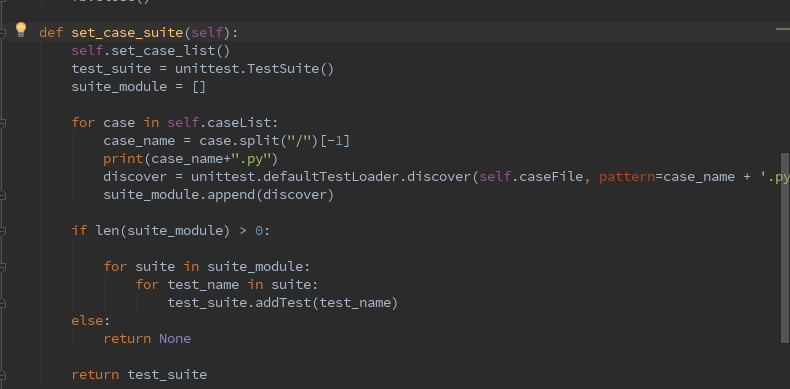Click the else keyword

pyautogui.click(x=87, y=320)
